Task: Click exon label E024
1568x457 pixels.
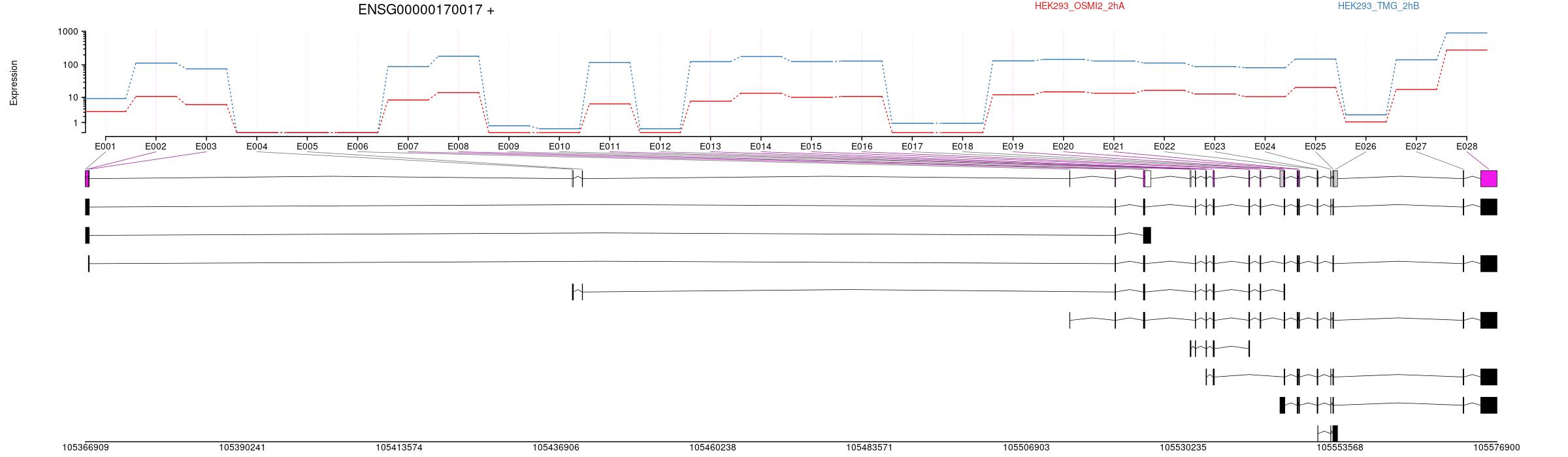Action: pyautogui.click(x=1265, y=146)
